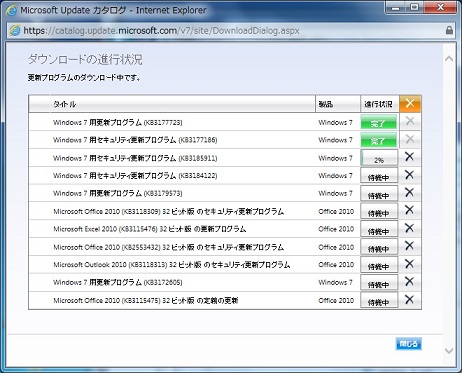Cancel download of KB3185911 update
The image size is (462, 373).
pyautogui.click(x=409, y=157)
